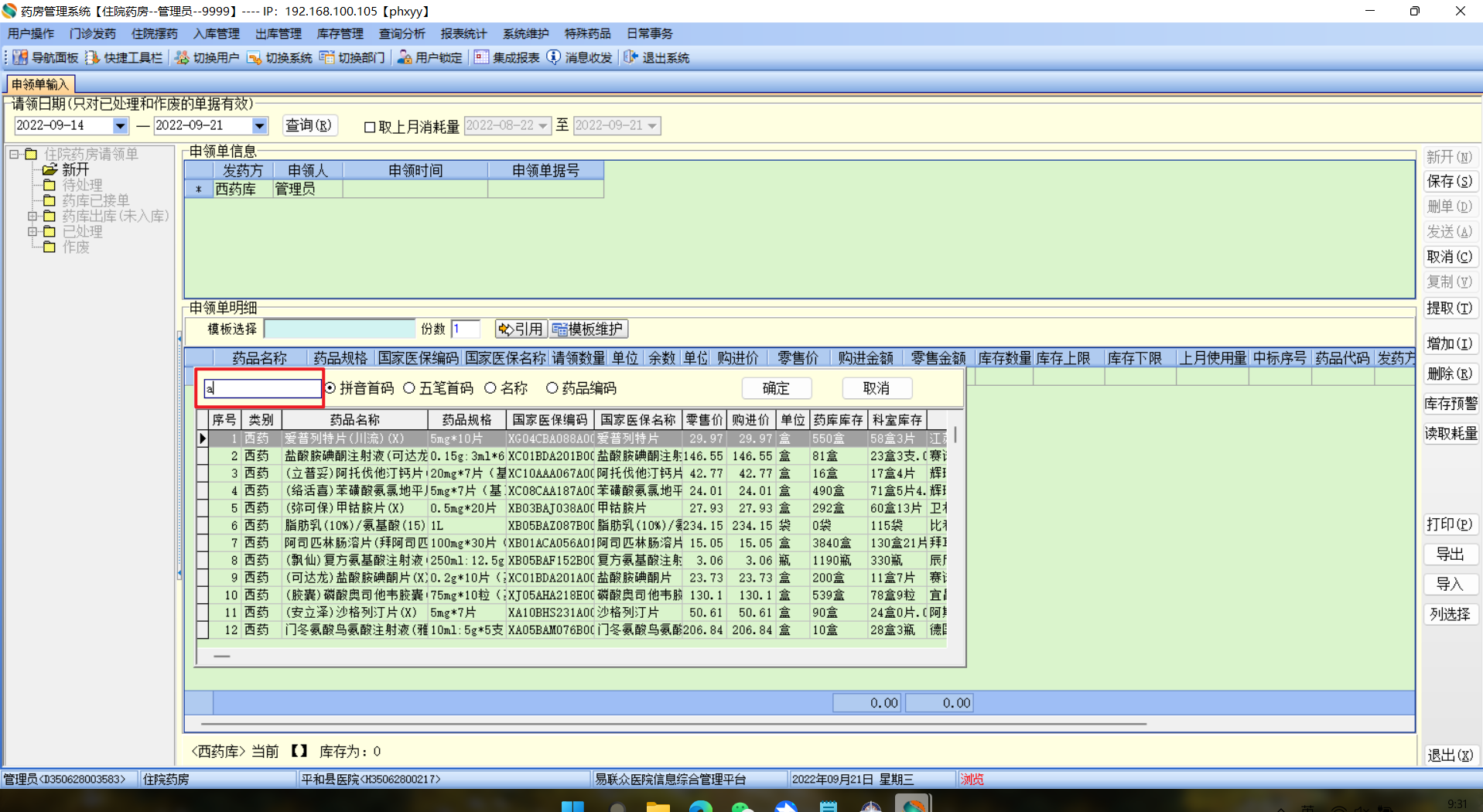Confirm drug selection with 确定
1483x812 pixels.
click(x=776, y=388)
